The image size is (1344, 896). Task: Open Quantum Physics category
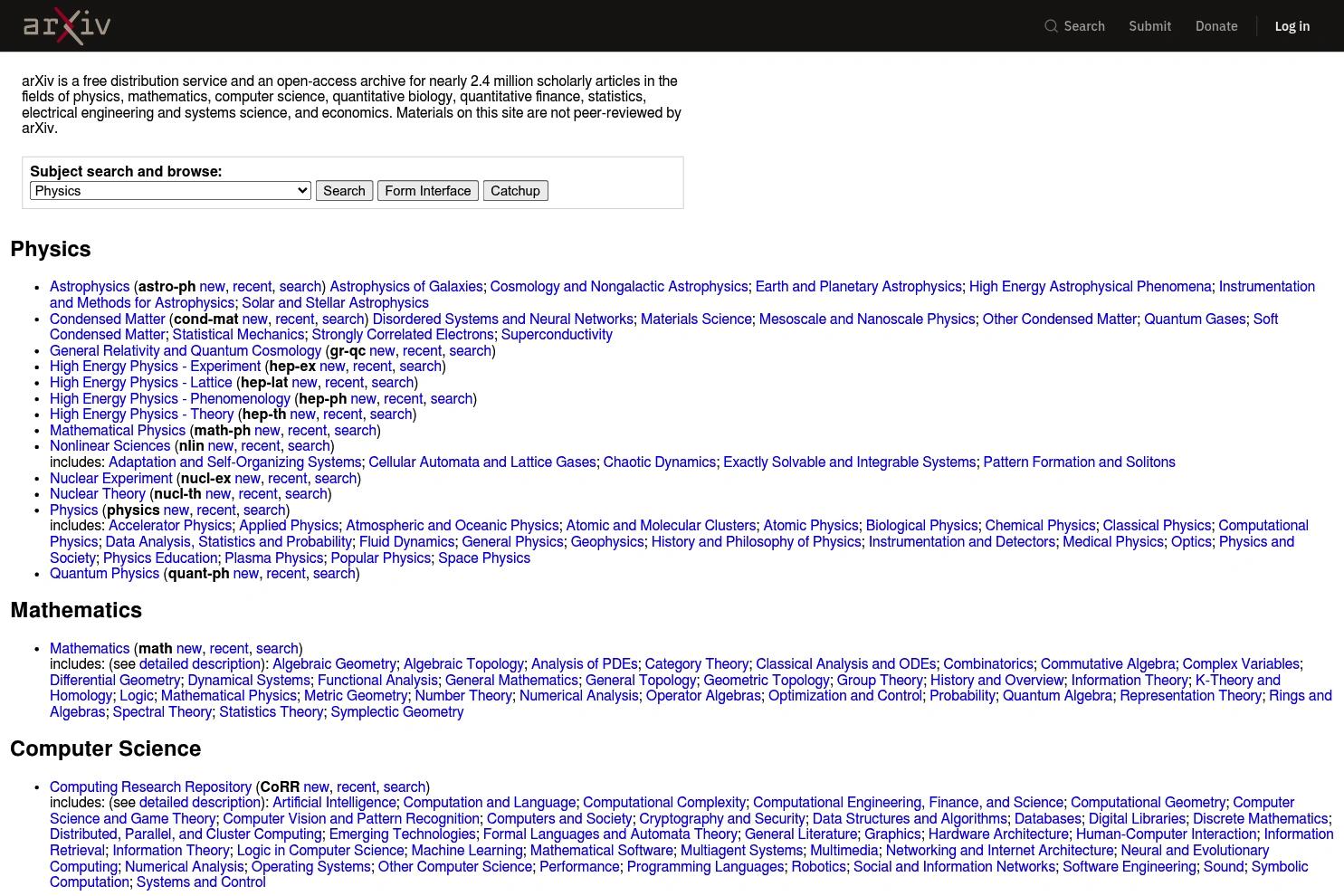click(x=104, y=574)
